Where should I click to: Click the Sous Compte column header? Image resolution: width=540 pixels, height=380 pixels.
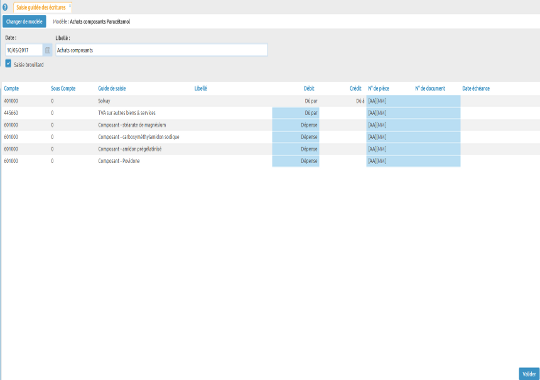click(63, 89)
